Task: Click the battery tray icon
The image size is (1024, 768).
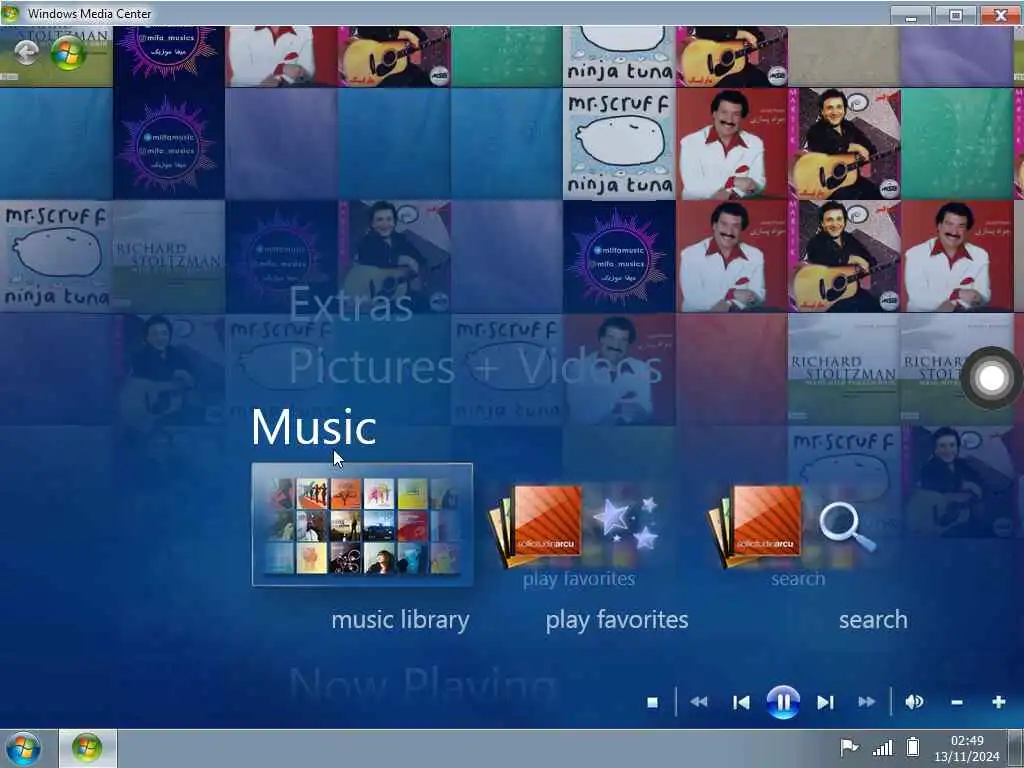Action: click(x=913, y=747)
